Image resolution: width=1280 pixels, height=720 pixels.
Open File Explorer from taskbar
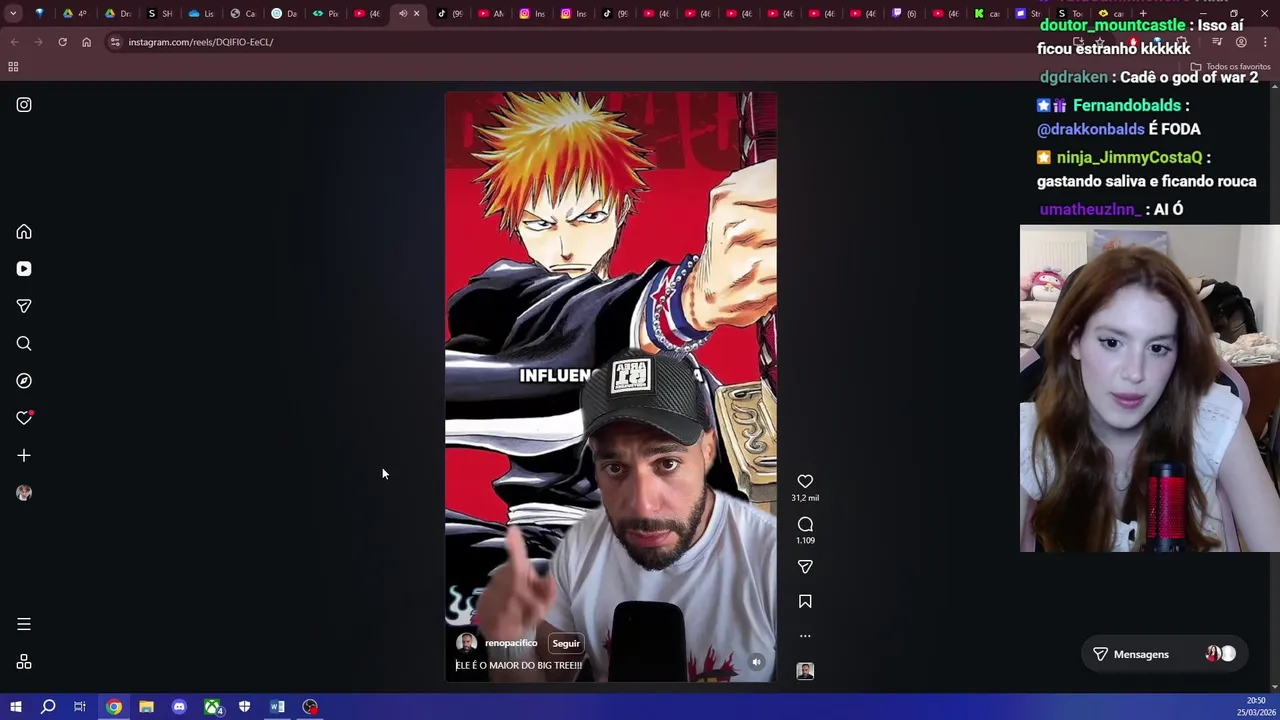point(146,707)
